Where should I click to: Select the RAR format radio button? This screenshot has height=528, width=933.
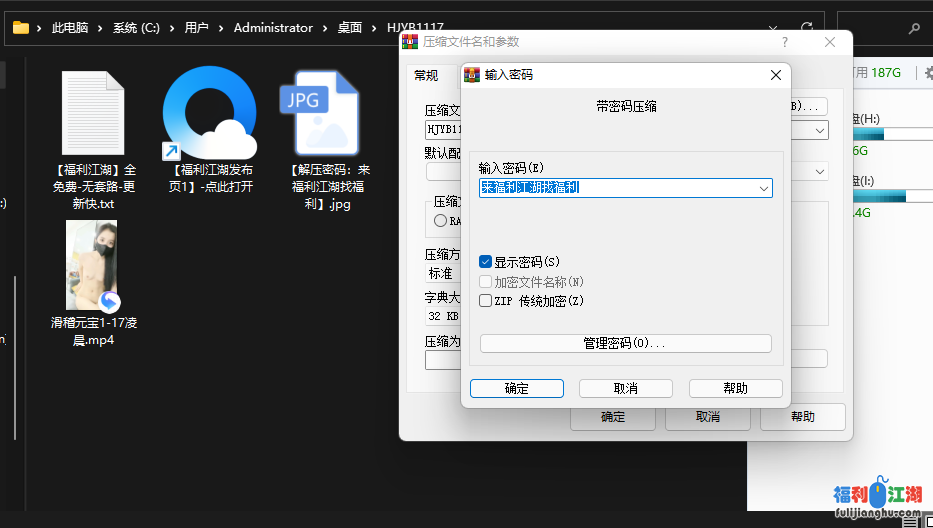point(441,221)
